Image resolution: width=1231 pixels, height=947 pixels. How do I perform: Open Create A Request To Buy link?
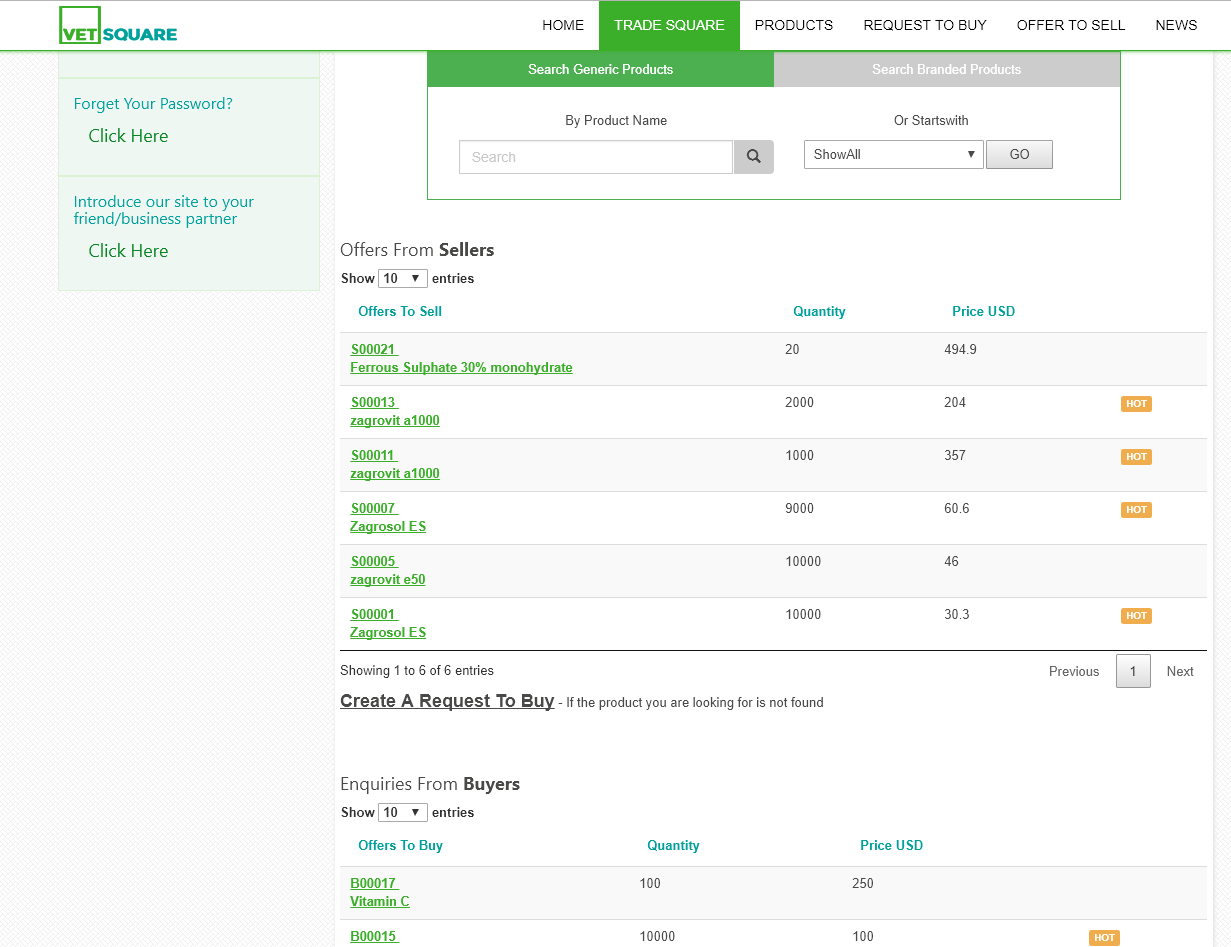[x=447, y=701]
